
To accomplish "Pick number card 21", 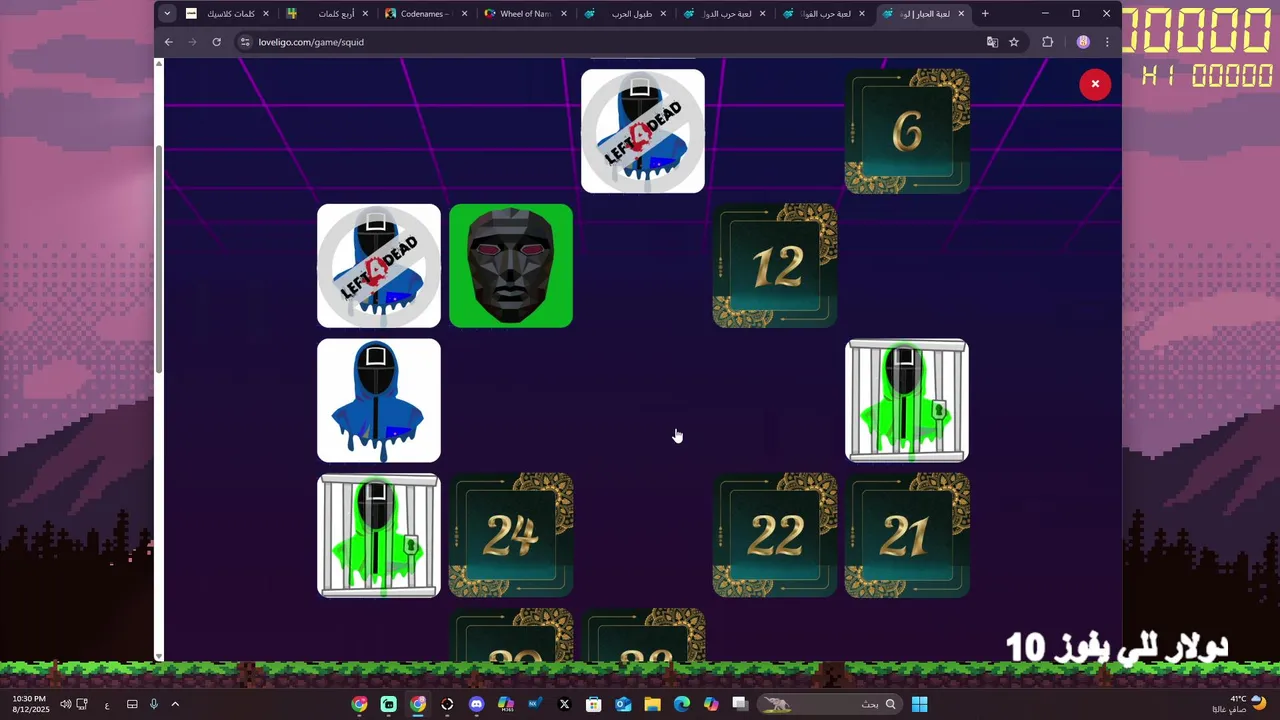I will click(x=907, y=535).
